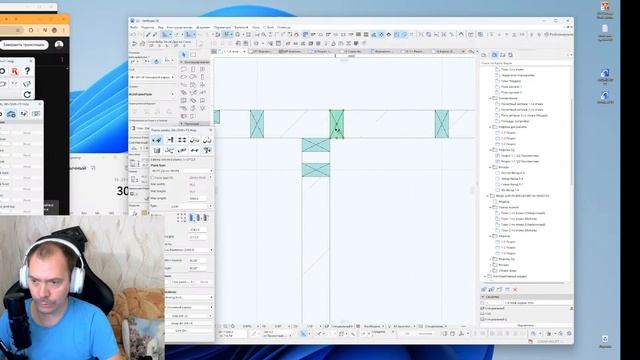
Task: Click the red delete X below the navigator tree
Action: (515, 289)
